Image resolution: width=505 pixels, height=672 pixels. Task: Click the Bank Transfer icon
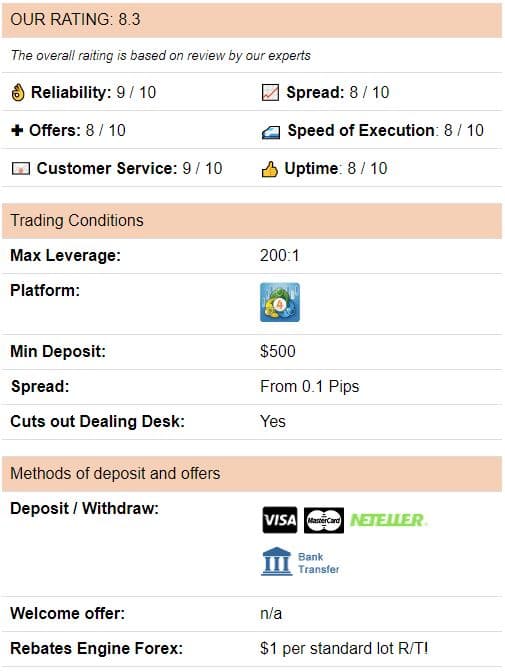point(300,562)
